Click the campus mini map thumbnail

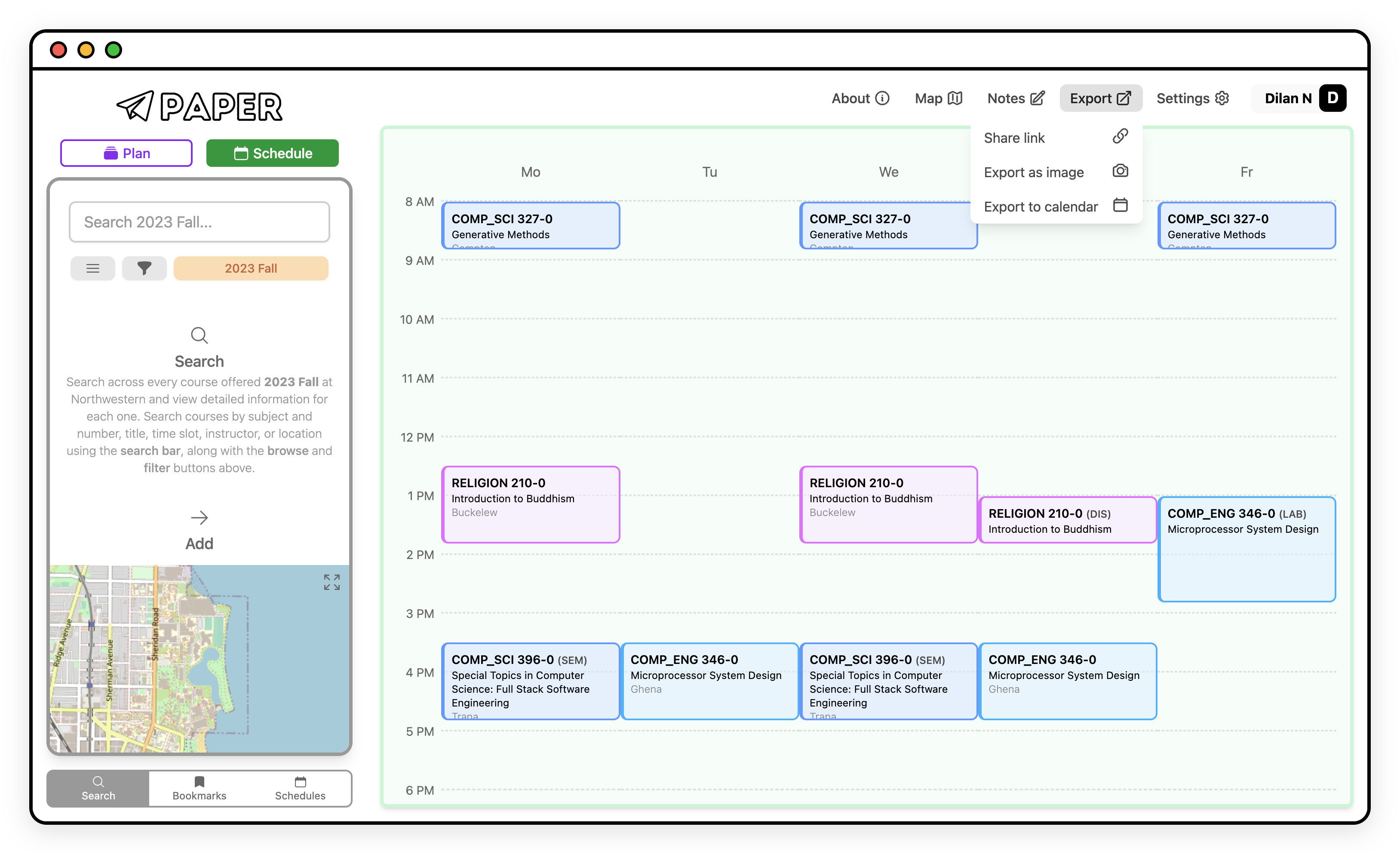200,658
